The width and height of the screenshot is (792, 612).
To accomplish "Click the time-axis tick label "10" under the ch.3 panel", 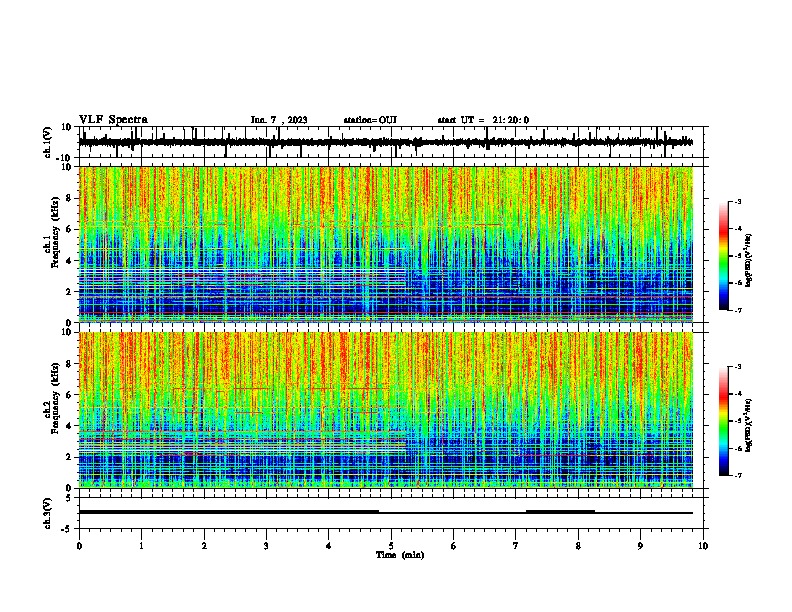I will (703, 546).
